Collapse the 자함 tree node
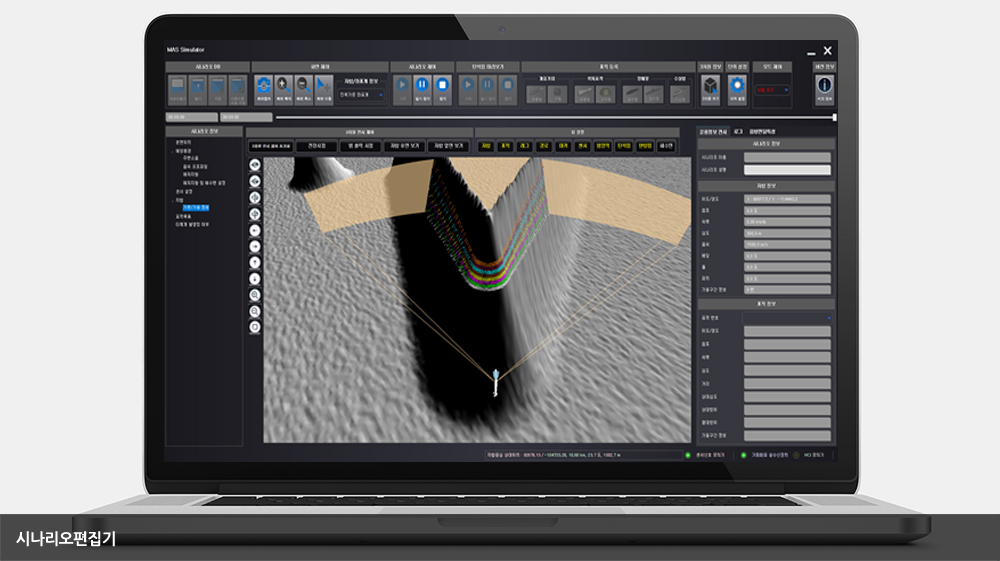 pos(173,200)
